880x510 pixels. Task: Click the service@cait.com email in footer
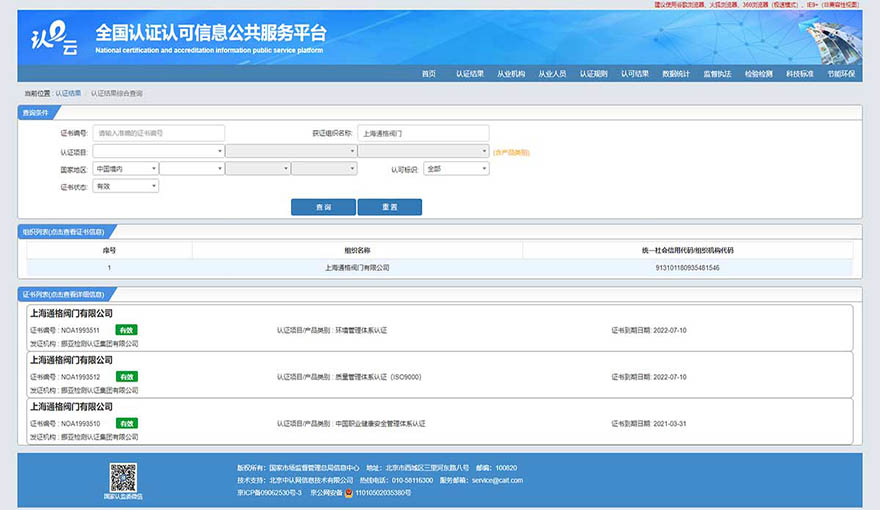tap(497, 480)
